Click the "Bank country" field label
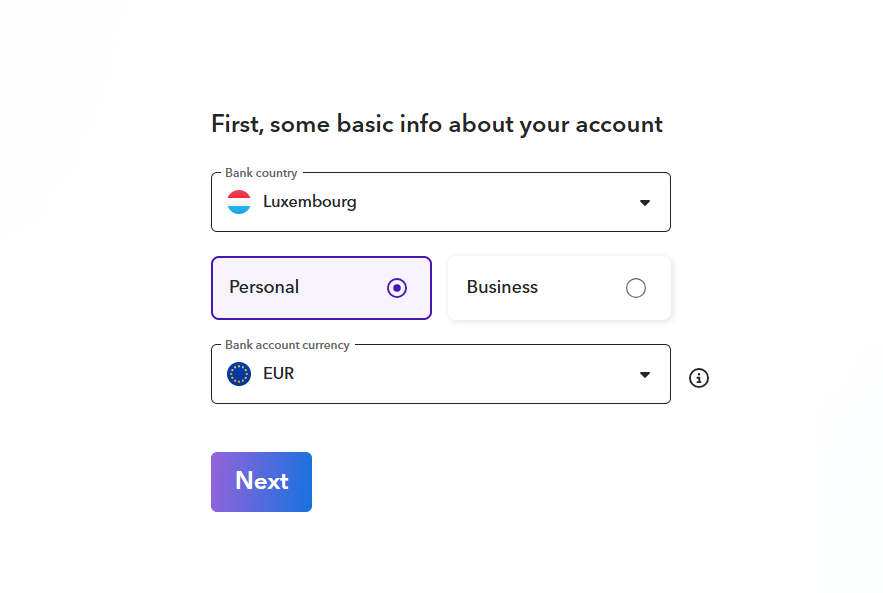Image resolution: width=883 pixels, height=593 pixels. click(261, 173)
